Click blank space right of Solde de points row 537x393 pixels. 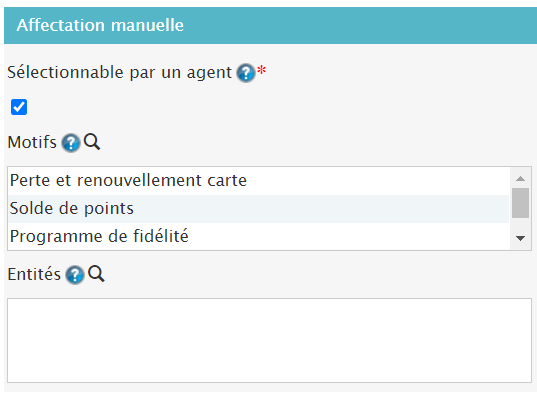(x=321, y=209)
